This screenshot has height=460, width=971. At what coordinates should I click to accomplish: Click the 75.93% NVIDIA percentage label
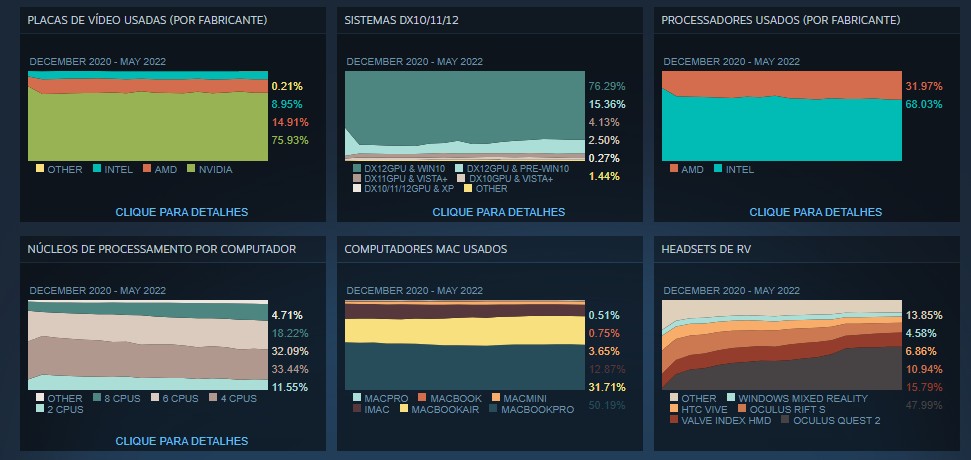(x=287, y=140)
